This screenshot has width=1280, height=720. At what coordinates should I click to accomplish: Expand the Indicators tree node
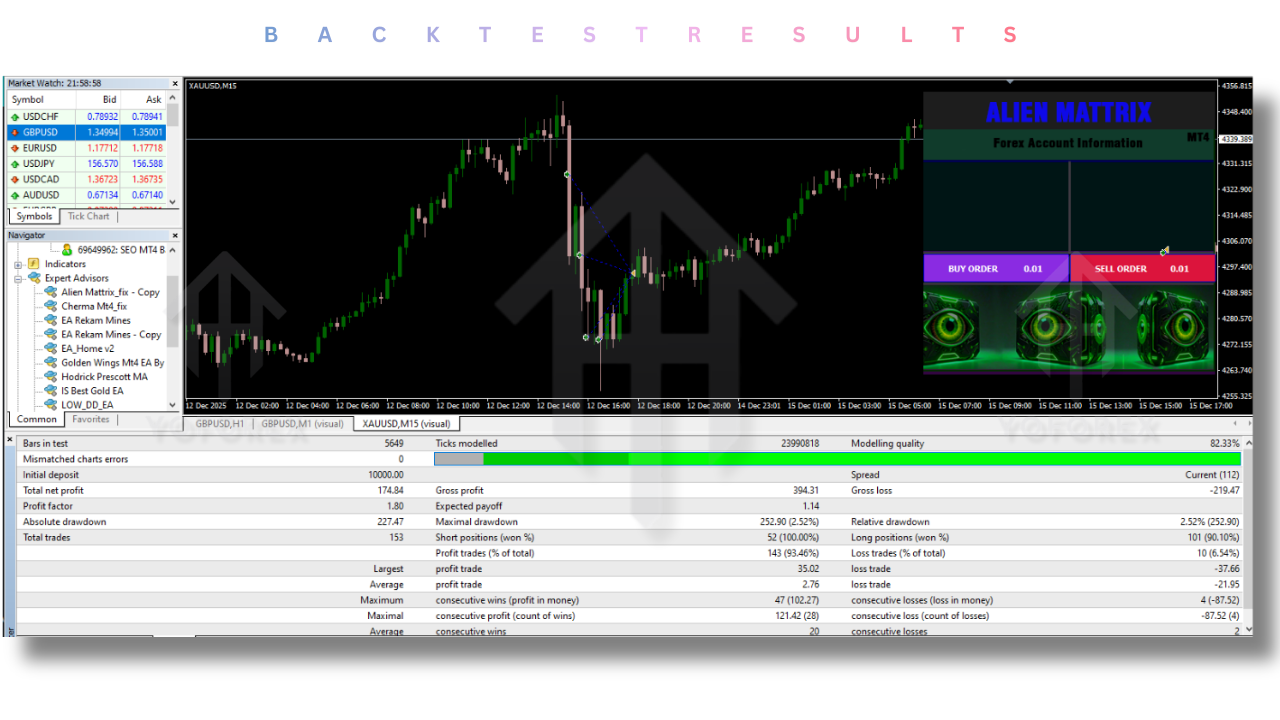(x=18, y=264)
